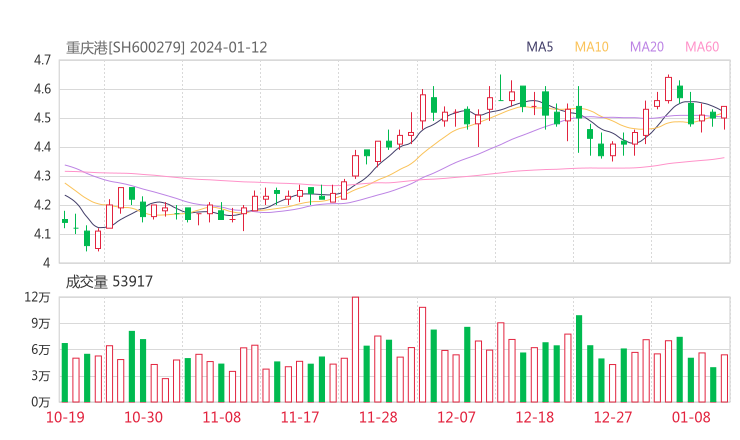Screen dimensions: 740x440
Task: Click the 9万 volume axis label
Action: pyautogui.click(x=41, y=323)
